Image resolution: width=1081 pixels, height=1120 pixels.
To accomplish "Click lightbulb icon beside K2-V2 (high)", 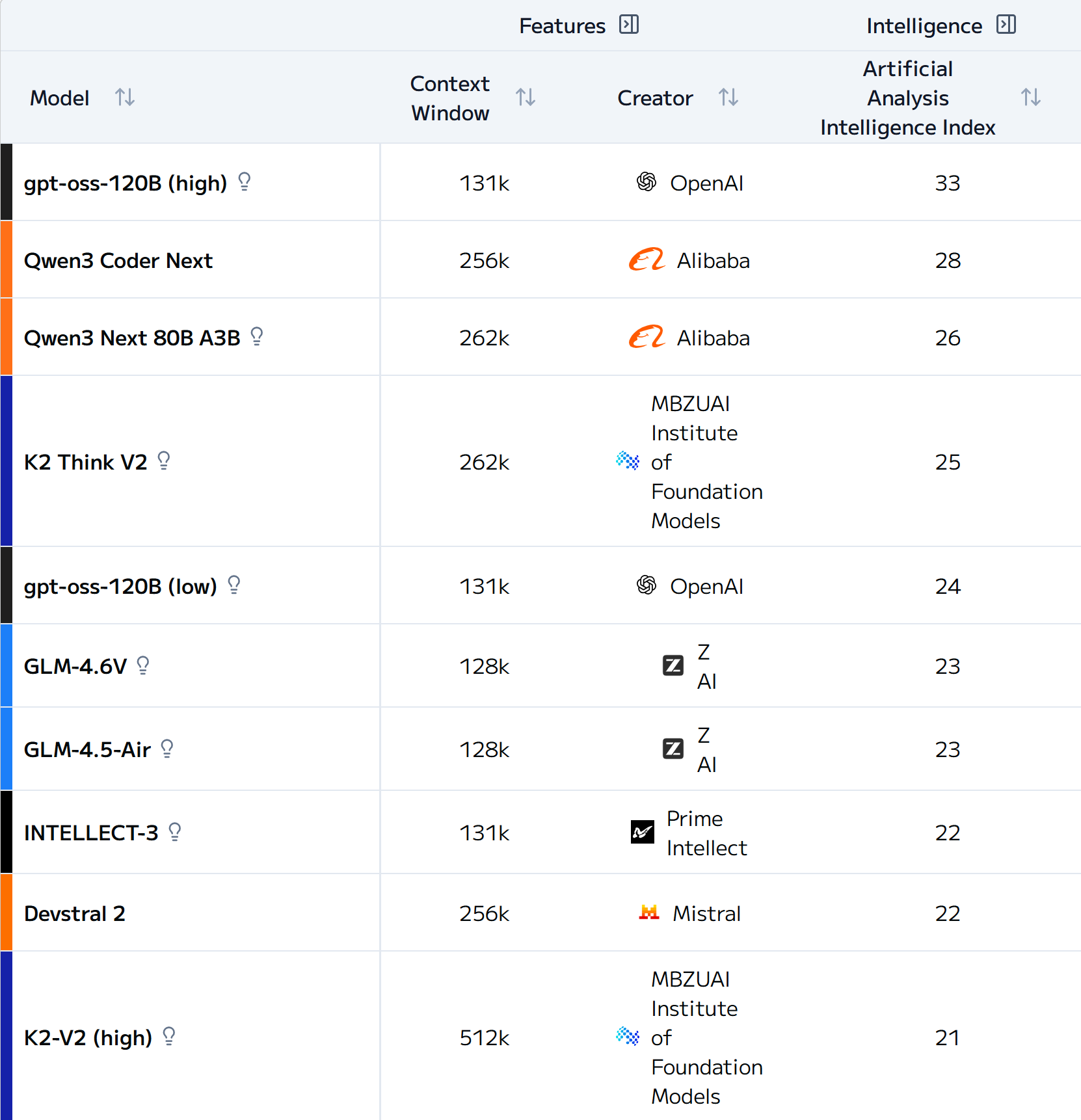I will pos(169,1036).
